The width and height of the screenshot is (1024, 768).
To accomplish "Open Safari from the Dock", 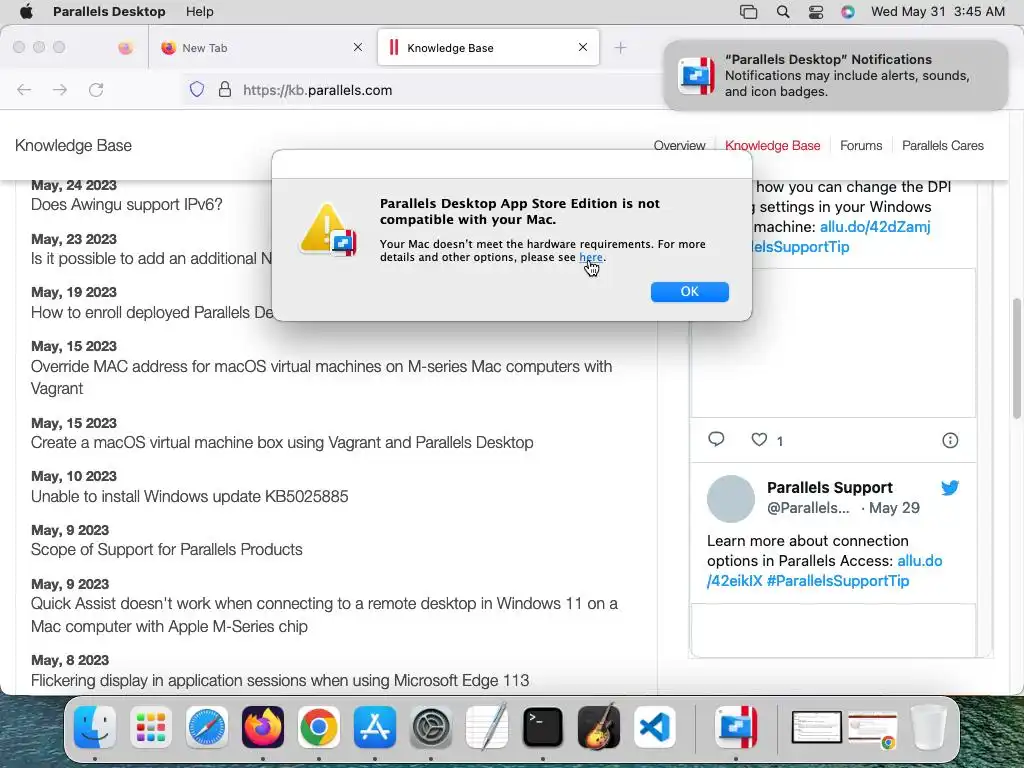I will click(x=207, y=727).
